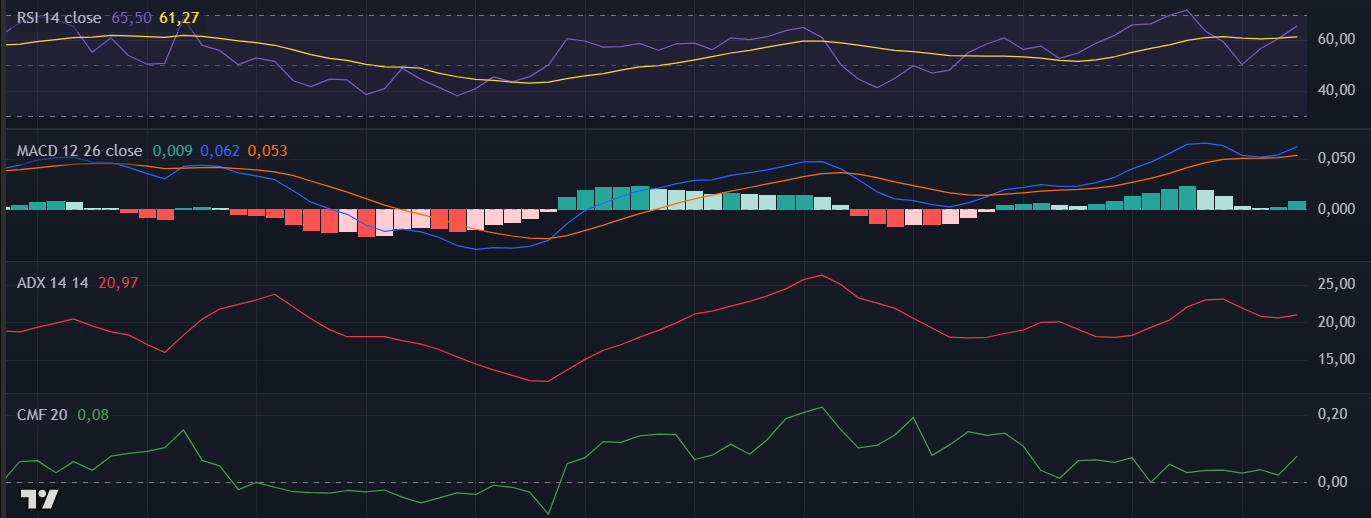Click the 0,20 CMF axis label

coord(1334,414)
